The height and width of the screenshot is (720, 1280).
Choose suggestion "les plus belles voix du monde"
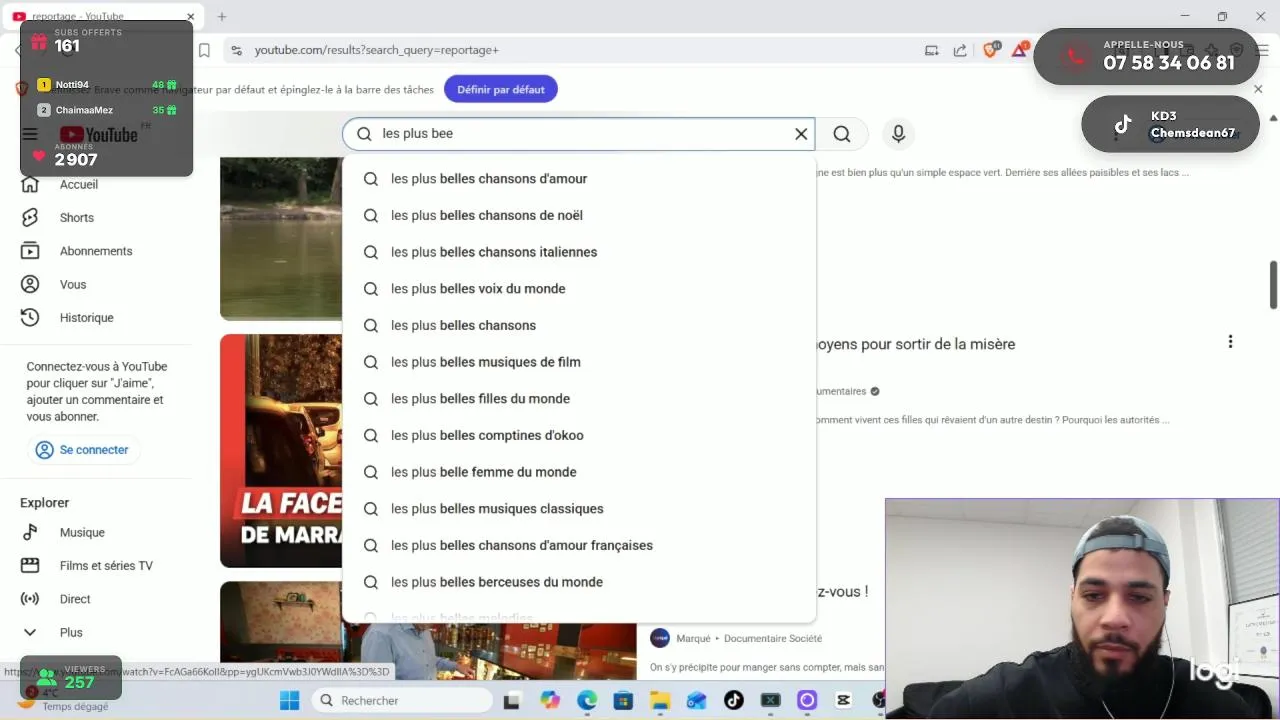[x=579, y=289]
